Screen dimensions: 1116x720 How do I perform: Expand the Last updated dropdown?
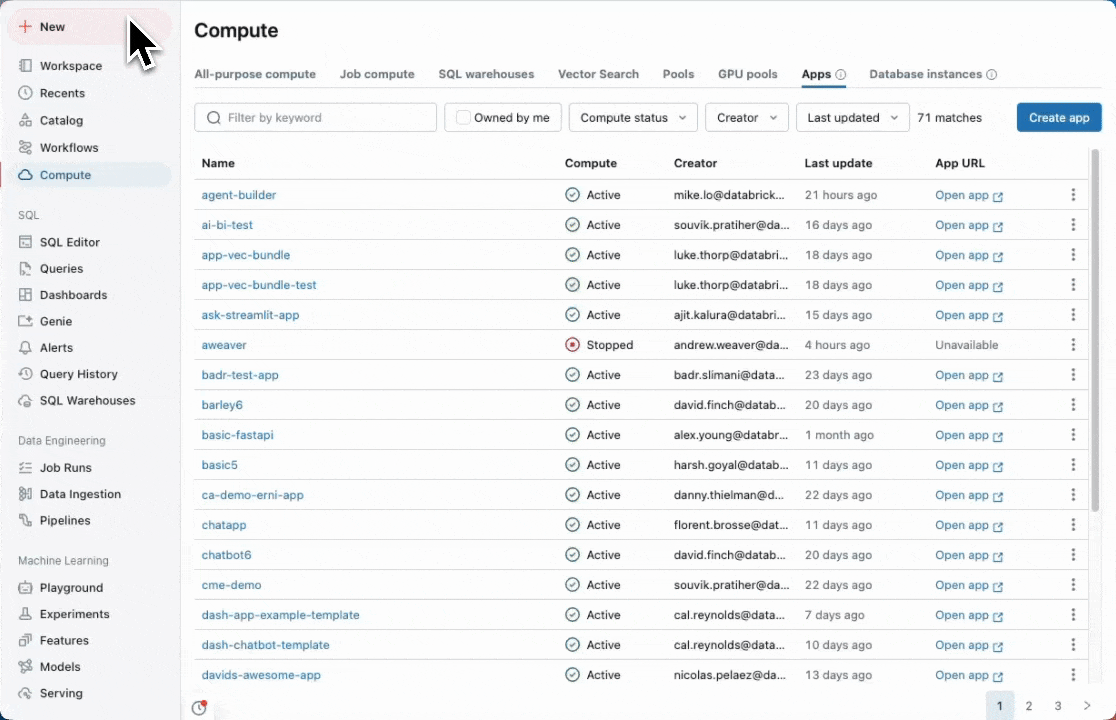[x=852, y=117]
